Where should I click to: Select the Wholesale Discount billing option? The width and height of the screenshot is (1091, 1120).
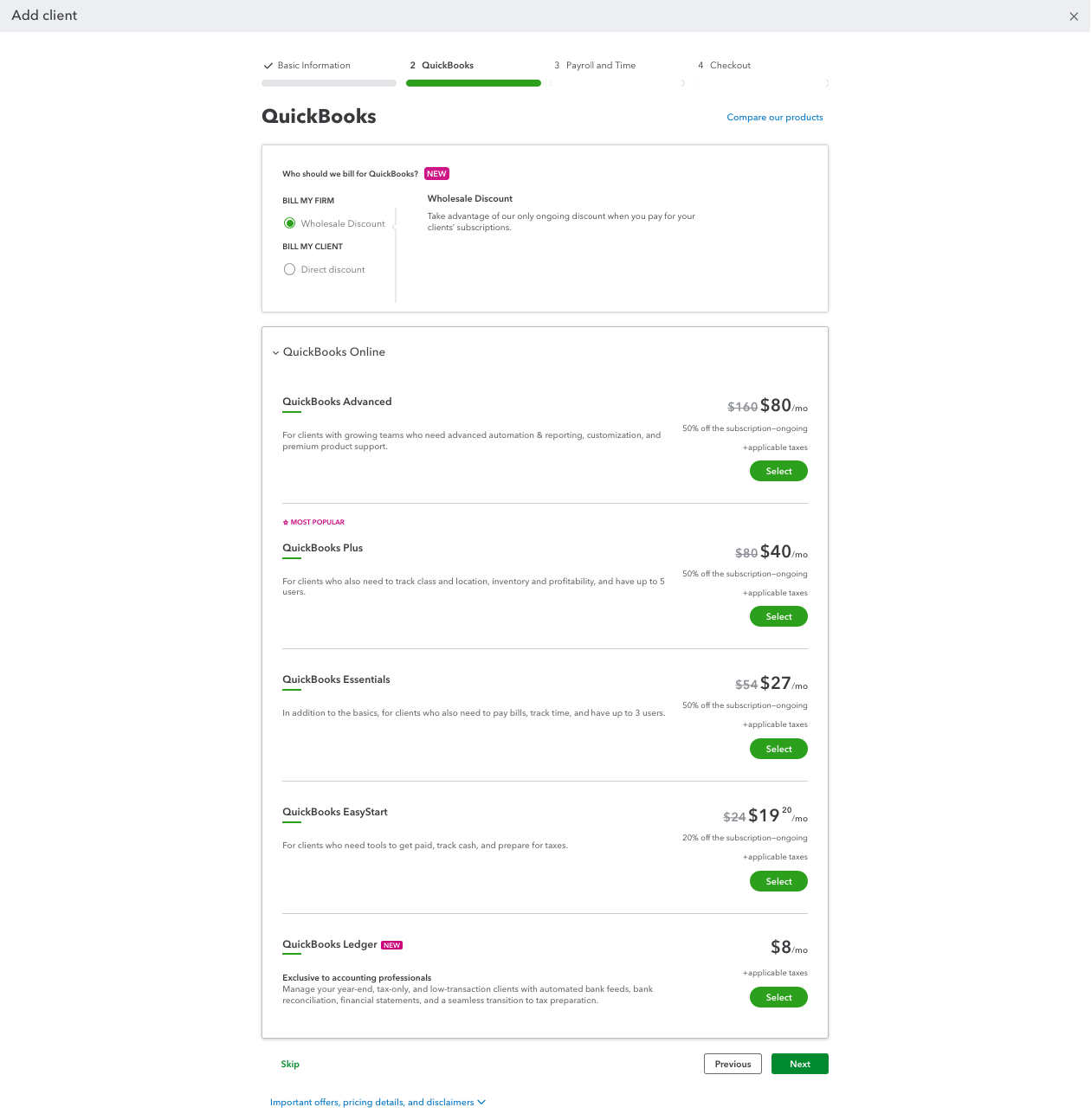click(289, 222)
